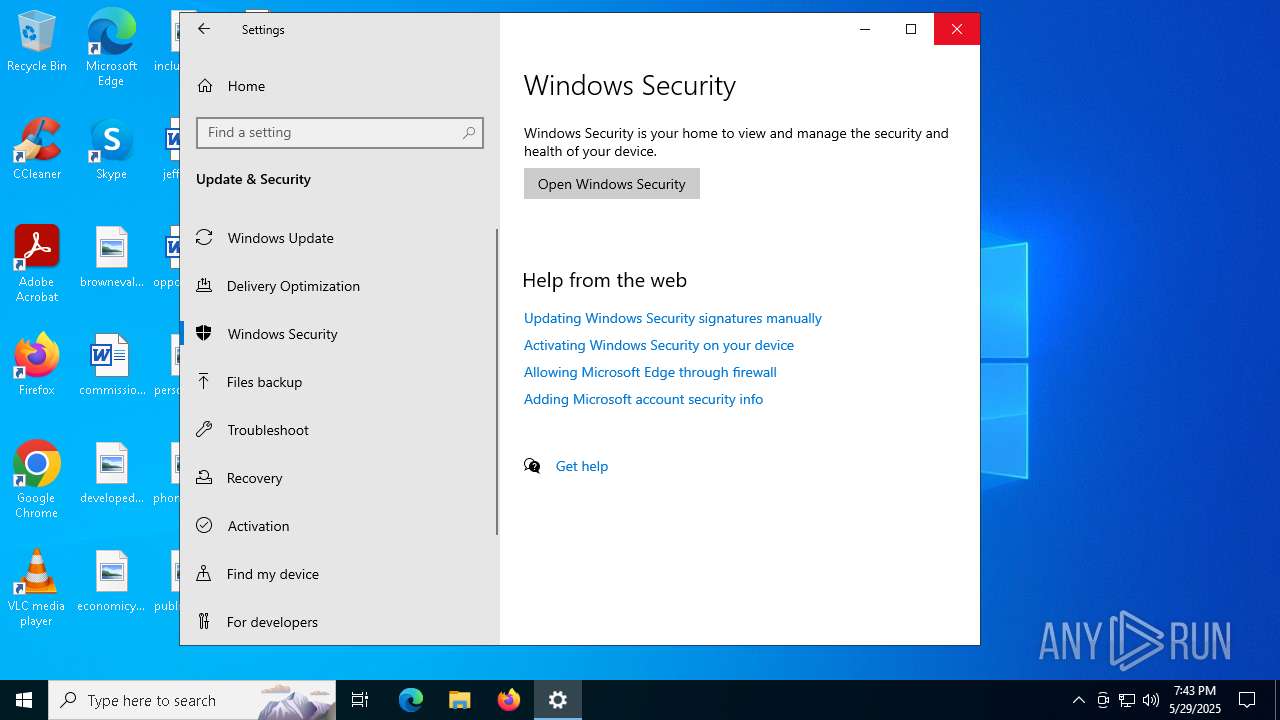Click the Settings sidebar scrollbar
Viewport: 1280px width, 720px height.
pos(497,382)
